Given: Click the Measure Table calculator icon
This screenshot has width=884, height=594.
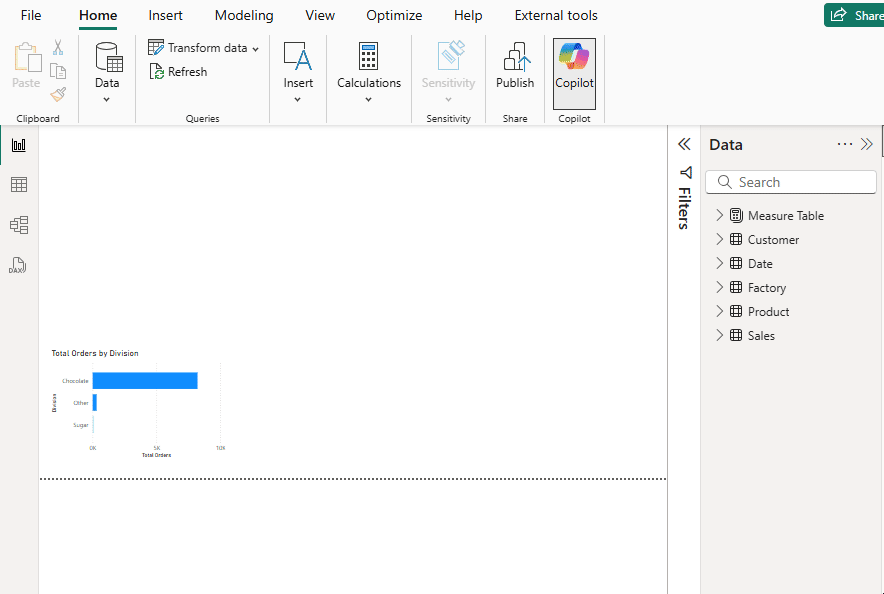Looking at the screenshot, I should tap(736, 215).
